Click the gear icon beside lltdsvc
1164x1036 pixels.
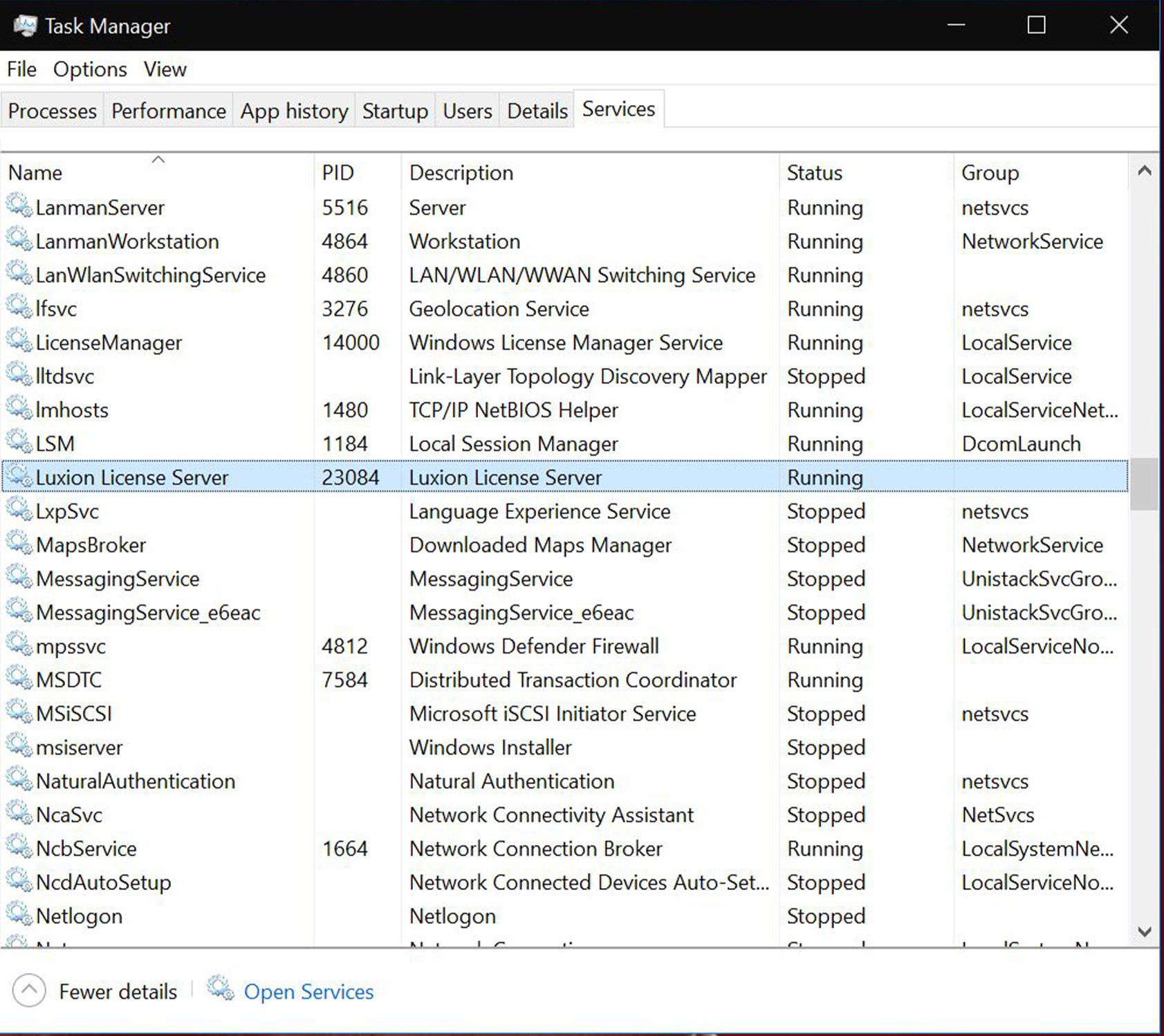coord(19,375)
